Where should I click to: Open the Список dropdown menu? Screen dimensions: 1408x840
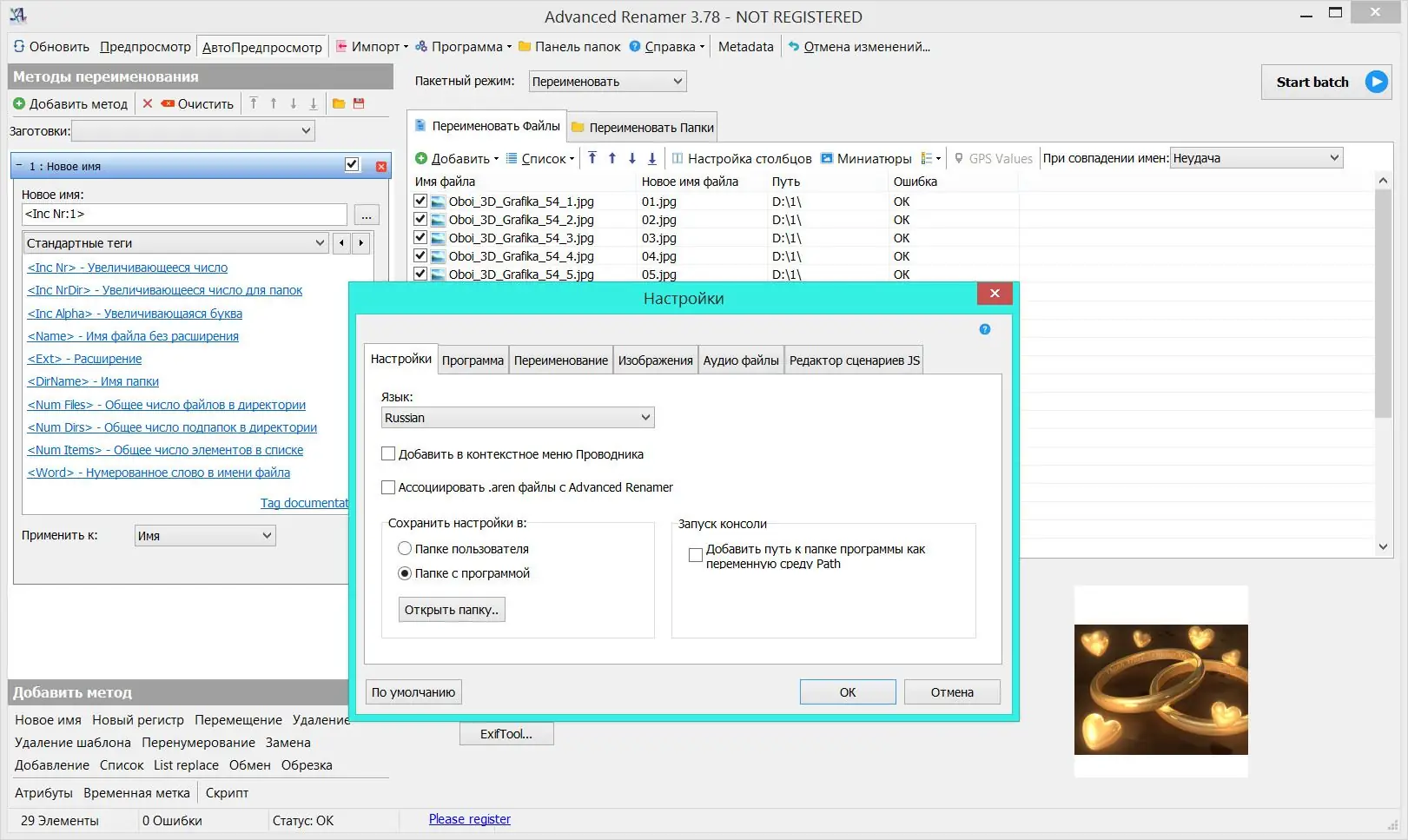[539, 158]
